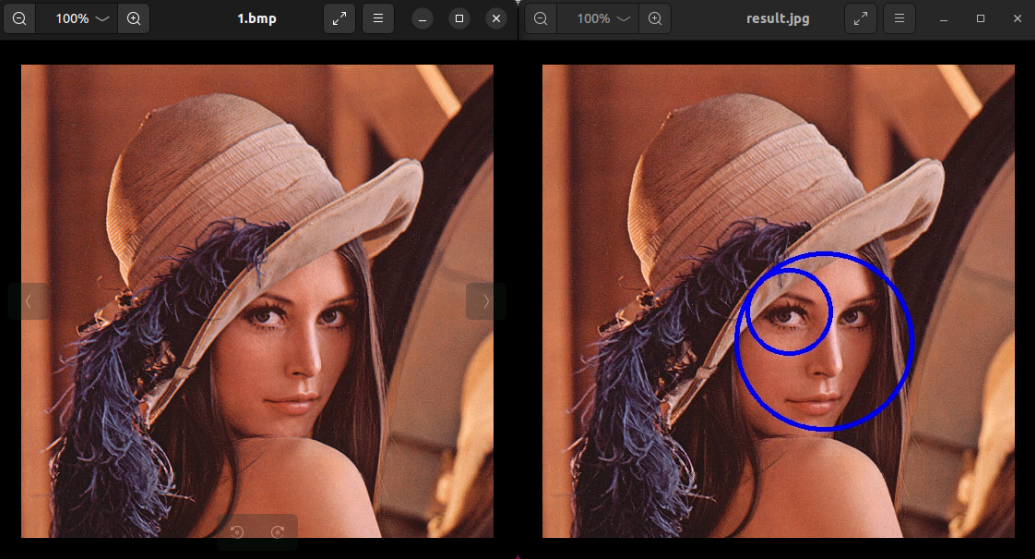Maximize the result.jpg window
1035x559 pixels.
[x=981, y=18]
